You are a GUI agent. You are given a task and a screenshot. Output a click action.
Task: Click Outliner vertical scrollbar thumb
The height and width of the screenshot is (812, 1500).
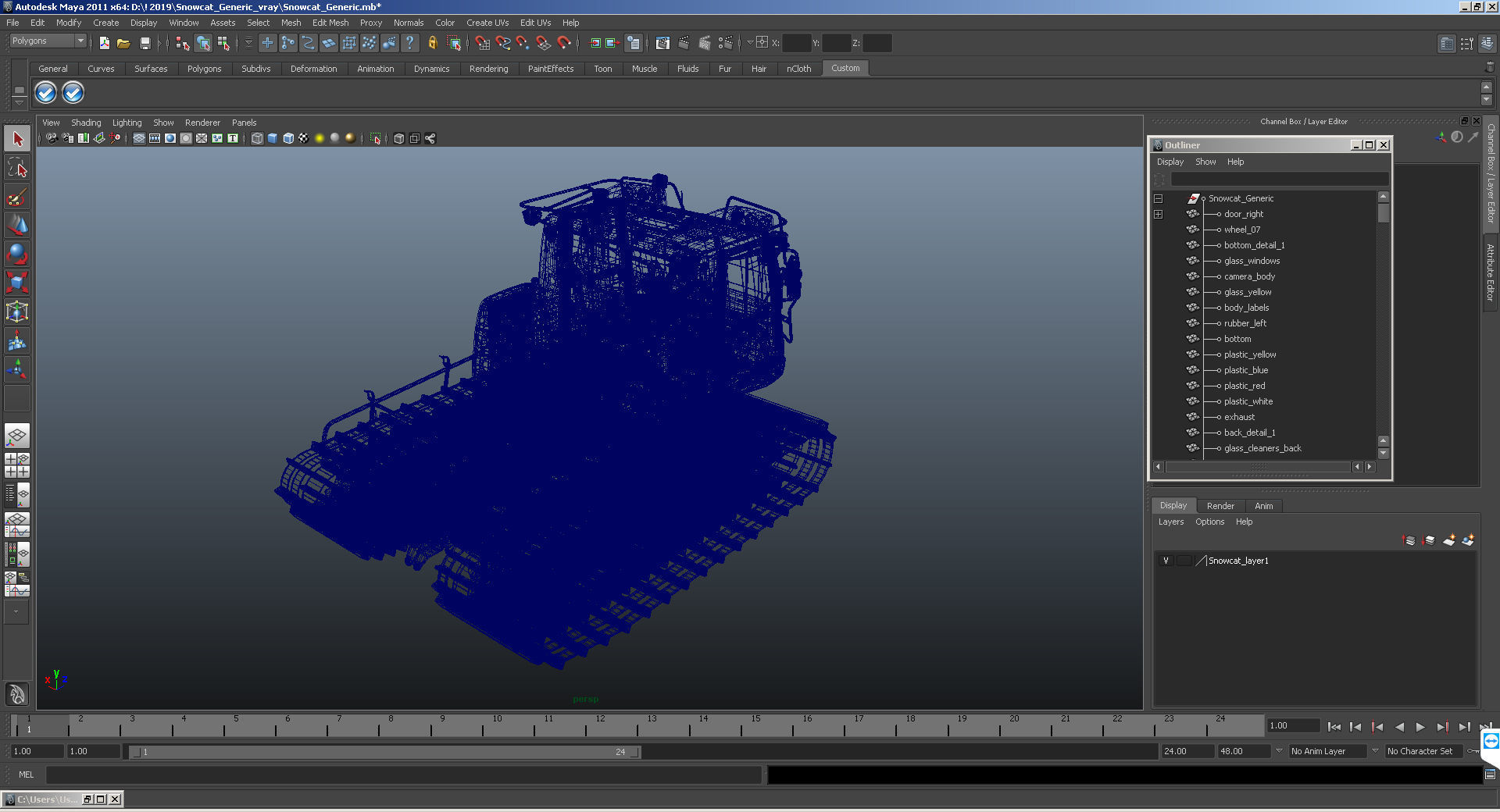[1383, 213]
